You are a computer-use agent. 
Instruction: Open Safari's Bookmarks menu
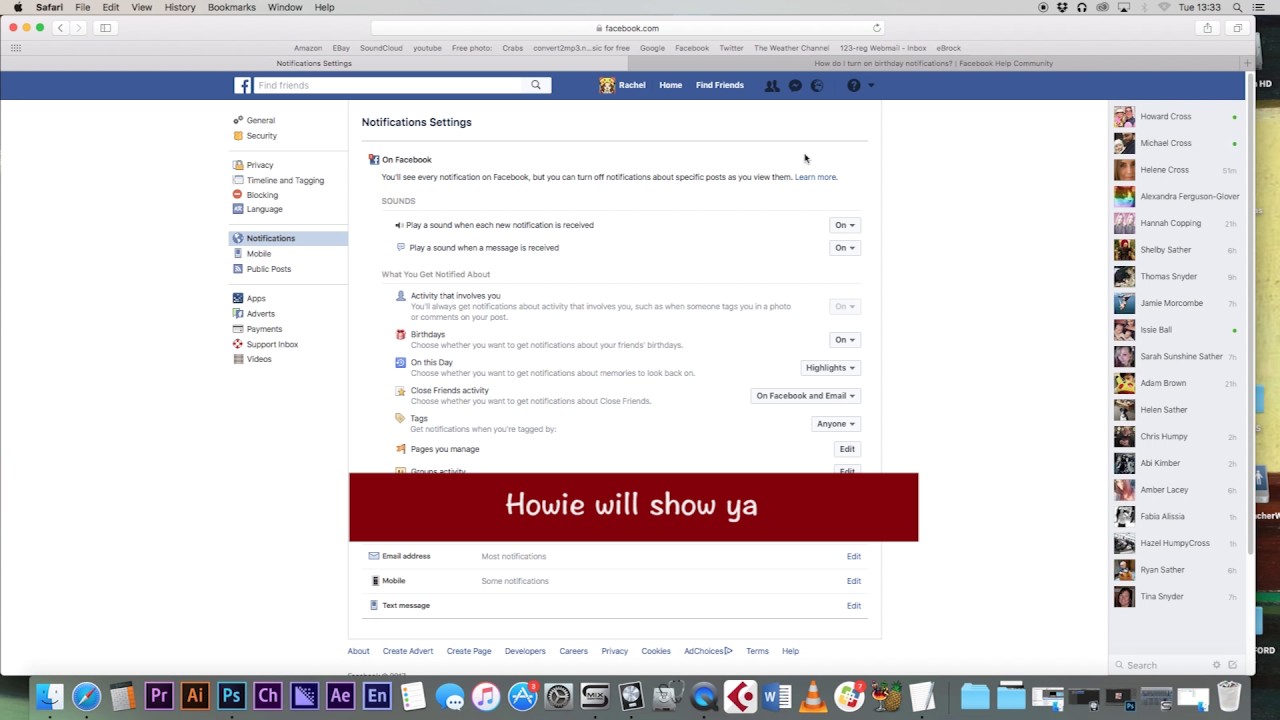[232, 7]
